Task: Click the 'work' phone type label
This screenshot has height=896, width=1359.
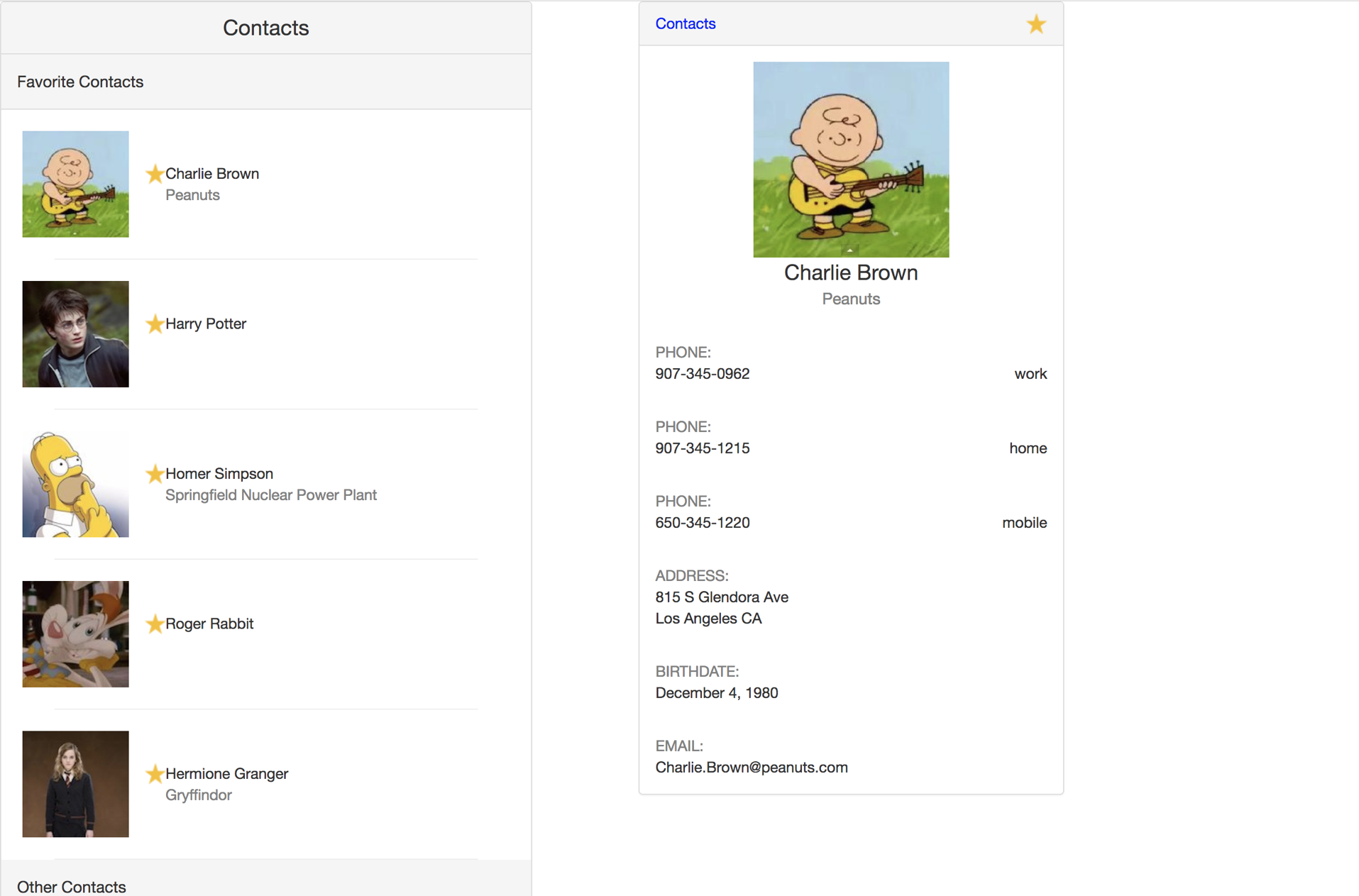Action: tap(1030, 374)
